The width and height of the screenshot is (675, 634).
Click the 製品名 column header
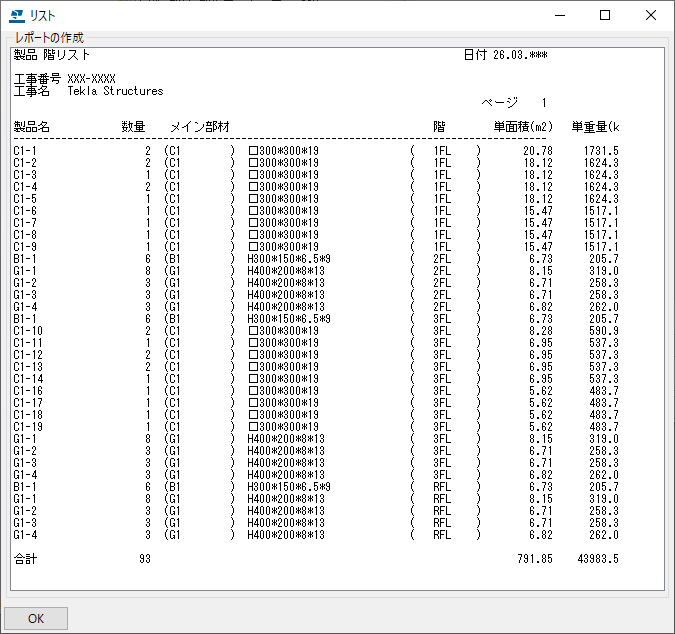pos(31,127)
